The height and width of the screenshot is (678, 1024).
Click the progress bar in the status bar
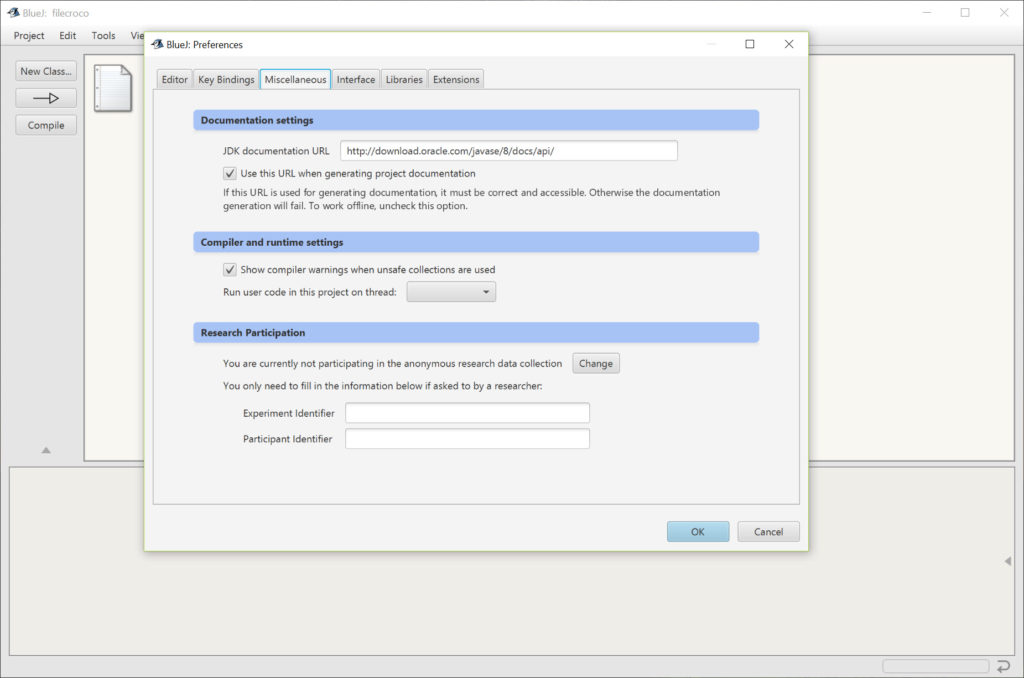pyautogui.click(x=936, y=666)
